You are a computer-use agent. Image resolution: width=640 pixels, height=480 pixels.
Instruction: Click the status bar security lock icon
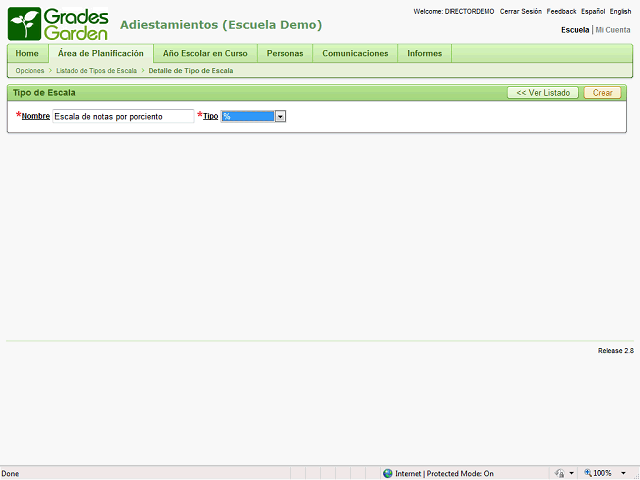560,473
